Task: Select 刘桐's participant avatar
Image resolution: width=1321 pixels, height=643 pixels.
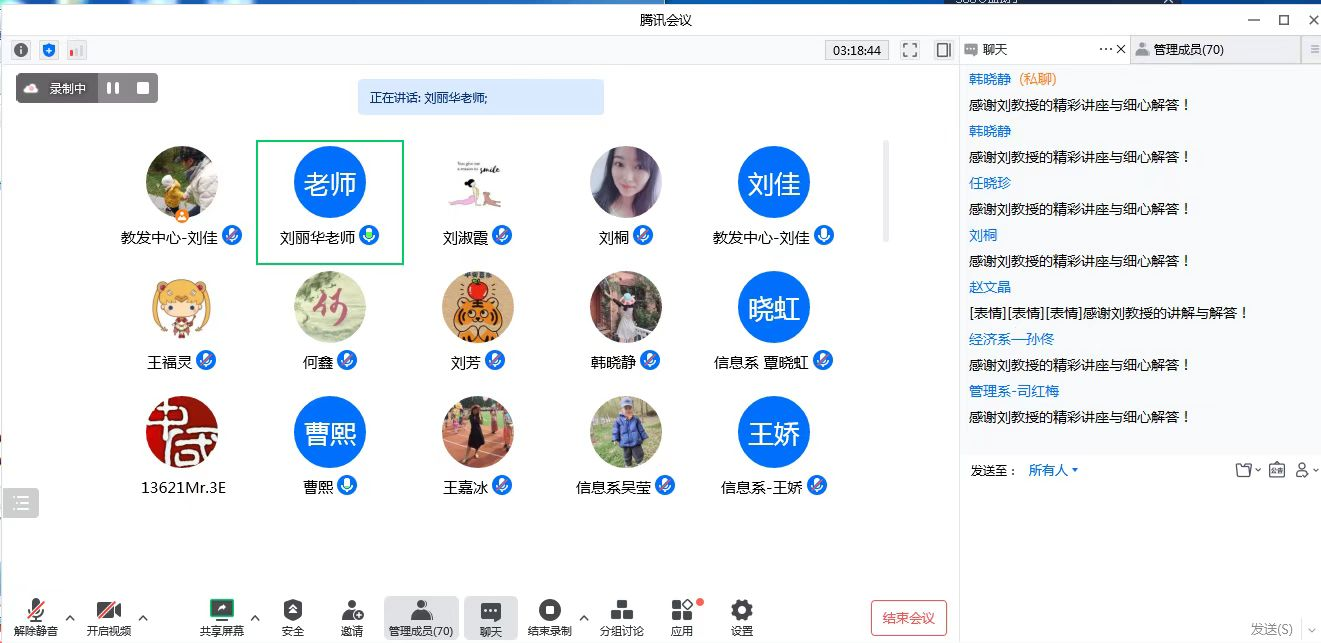Action: (626, 183)
